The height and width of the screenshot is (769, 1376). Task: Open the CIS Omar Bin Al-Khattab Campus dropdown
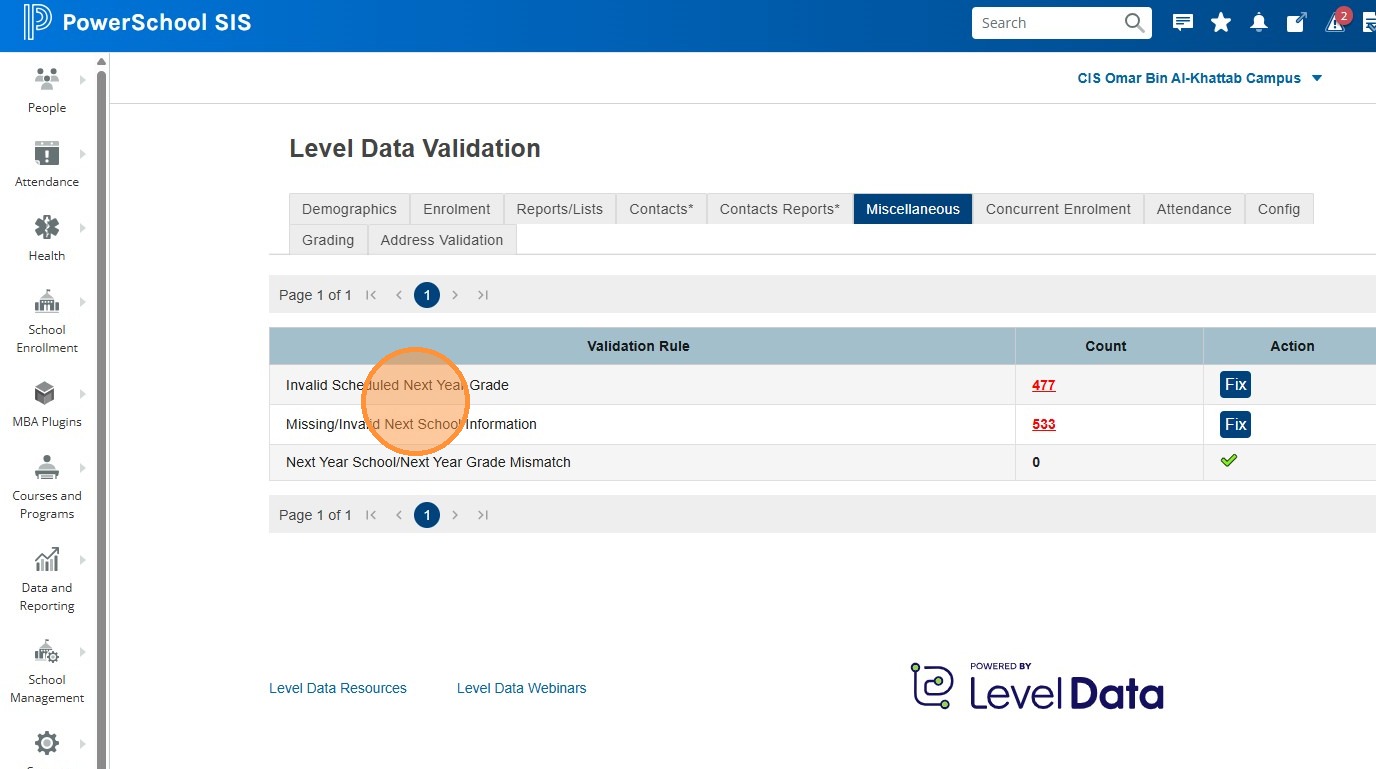[1200, 78]
